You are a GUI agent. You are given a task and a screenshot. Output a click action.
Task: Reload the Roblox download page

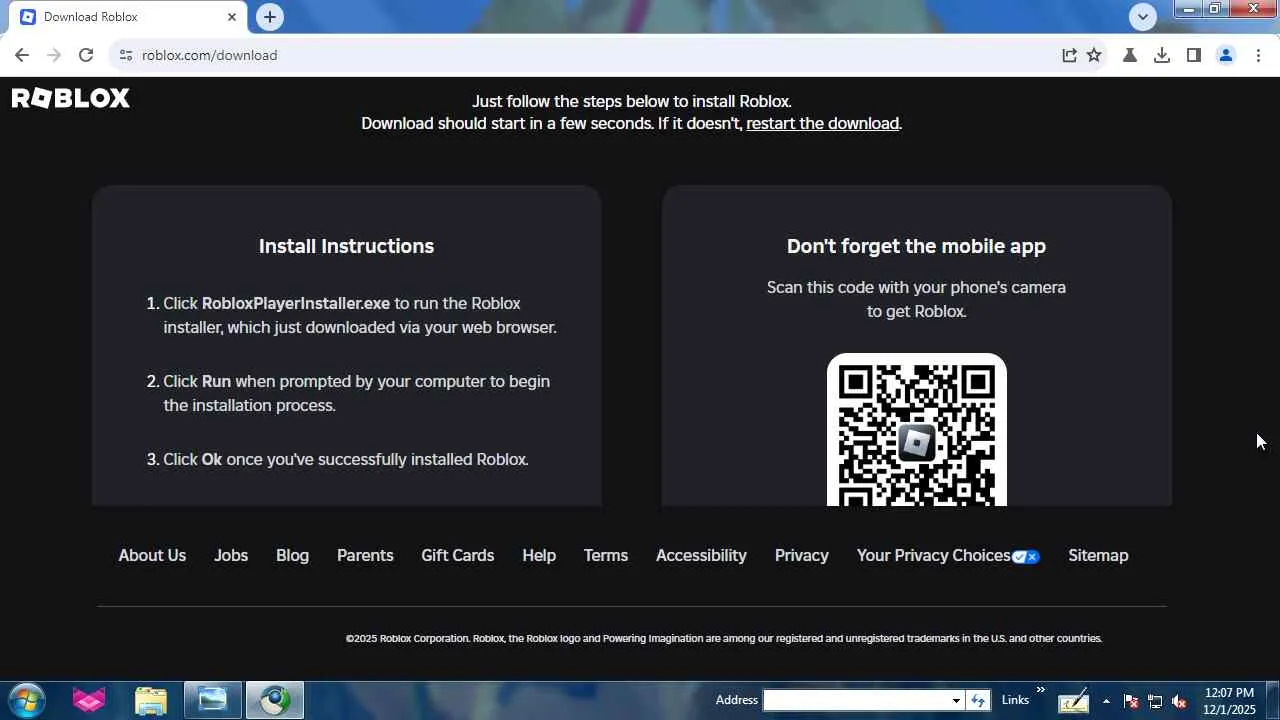click(86, 55)
